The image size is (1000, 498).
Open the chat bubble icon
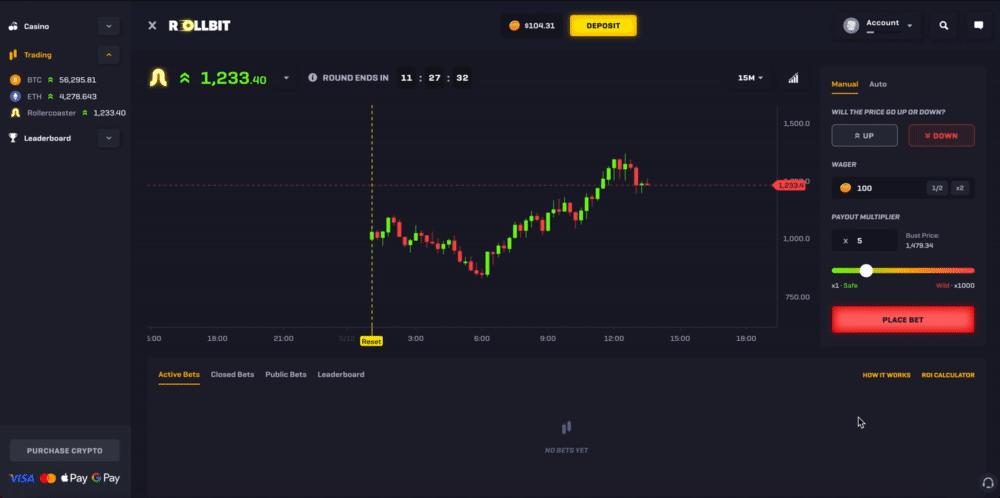click(978, 26)
